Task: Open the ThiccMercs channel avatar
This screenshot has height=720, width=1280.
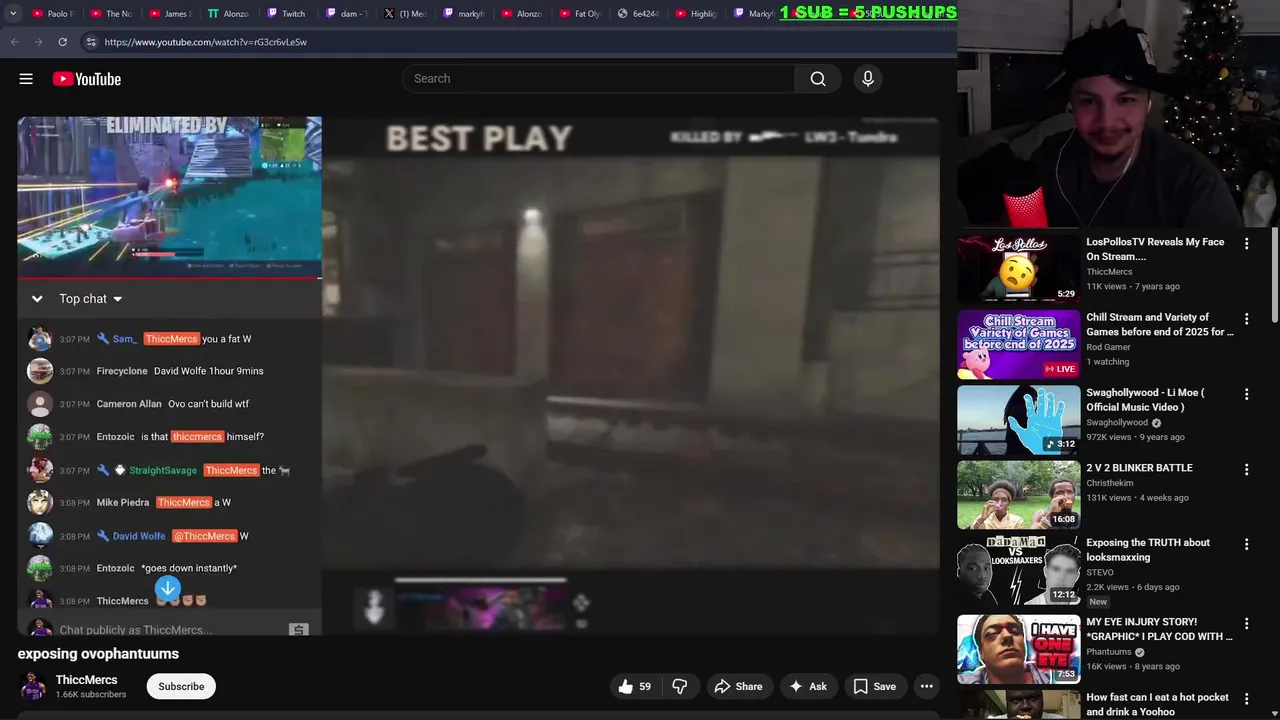Action: coord(33,686)
